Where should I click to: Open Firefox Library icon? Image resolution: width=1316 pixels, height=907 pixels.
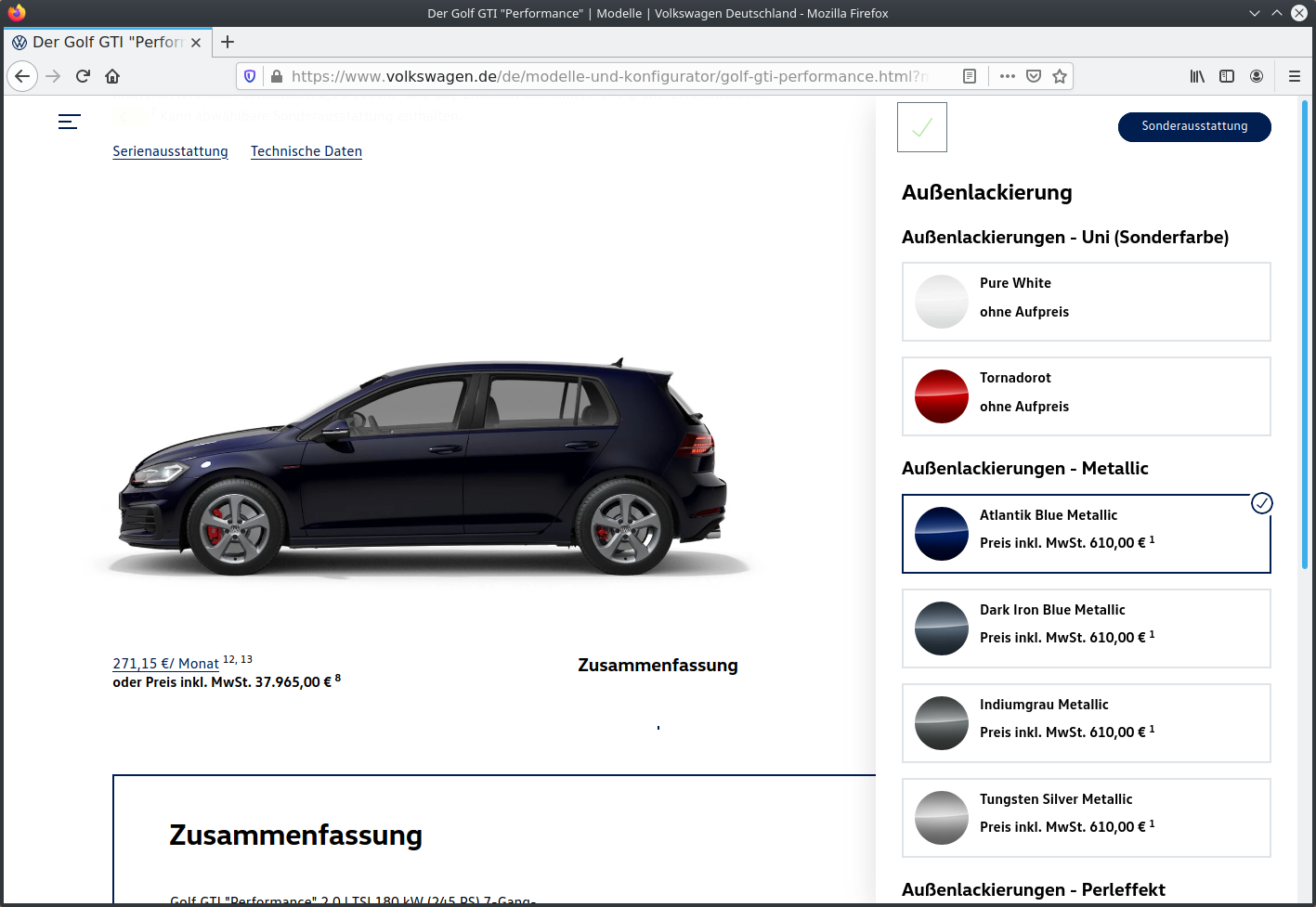click(1197, 76)
